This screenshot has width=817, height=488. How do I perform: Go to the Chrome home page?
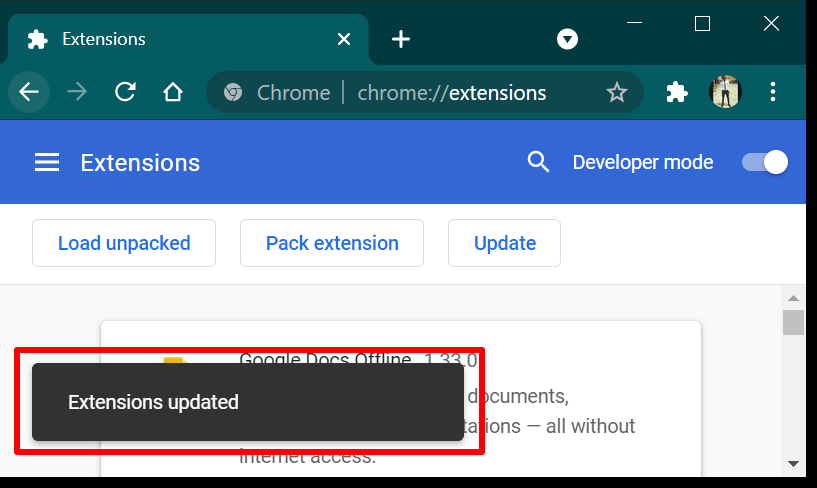point(173,93)
